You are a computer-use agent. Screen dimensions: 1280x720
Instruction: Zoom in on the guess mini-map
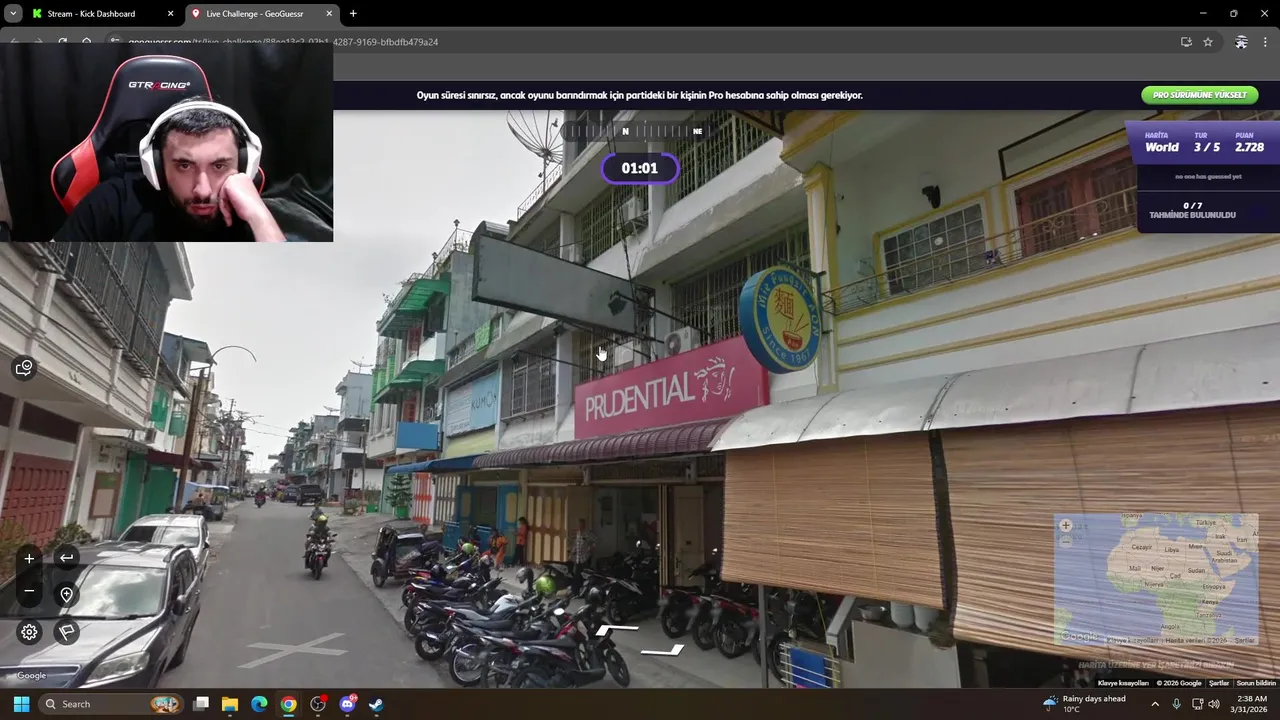click(x=1065, y=525)
